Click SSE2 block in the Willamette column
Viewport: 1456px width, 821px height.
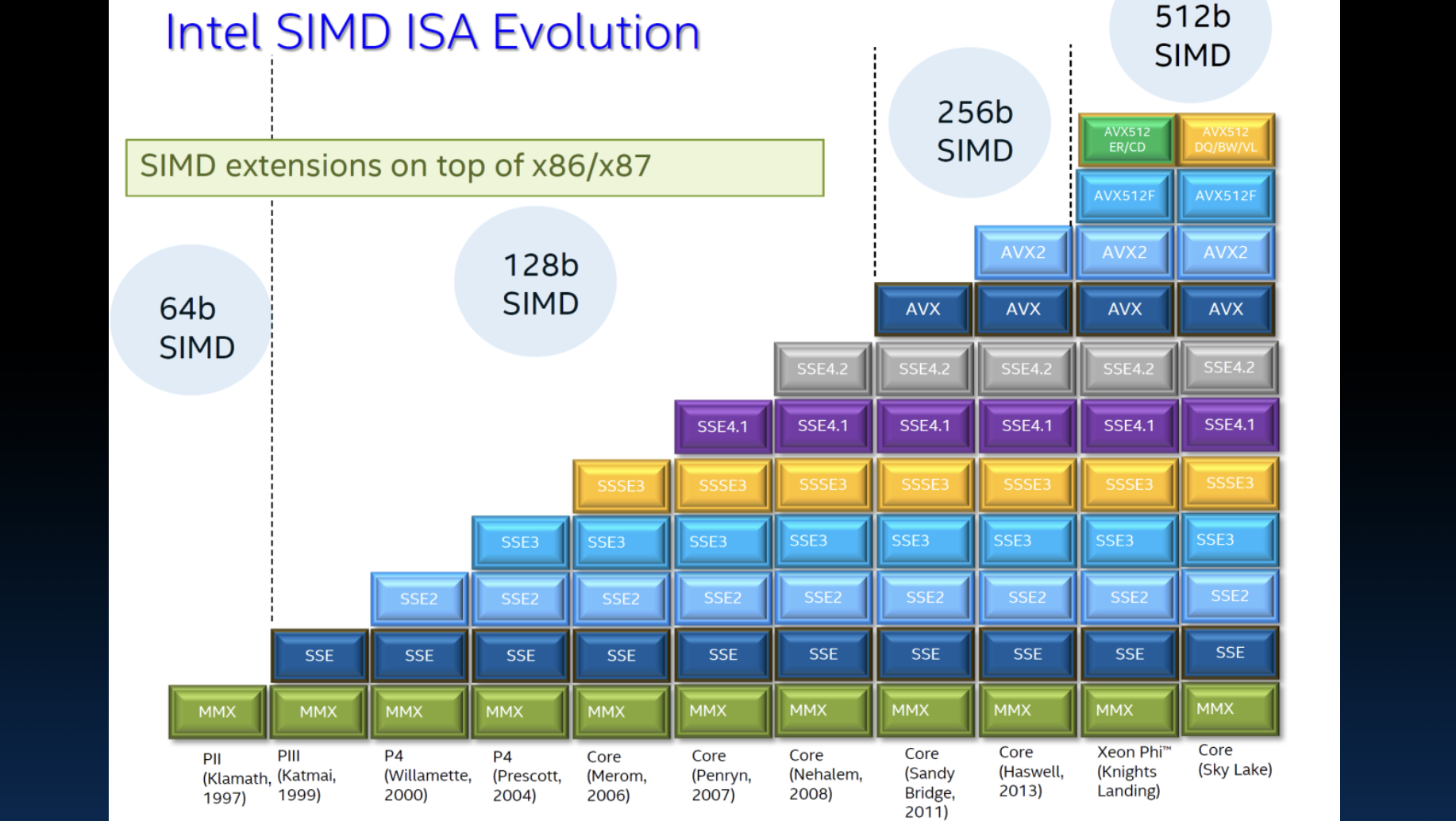419,599
